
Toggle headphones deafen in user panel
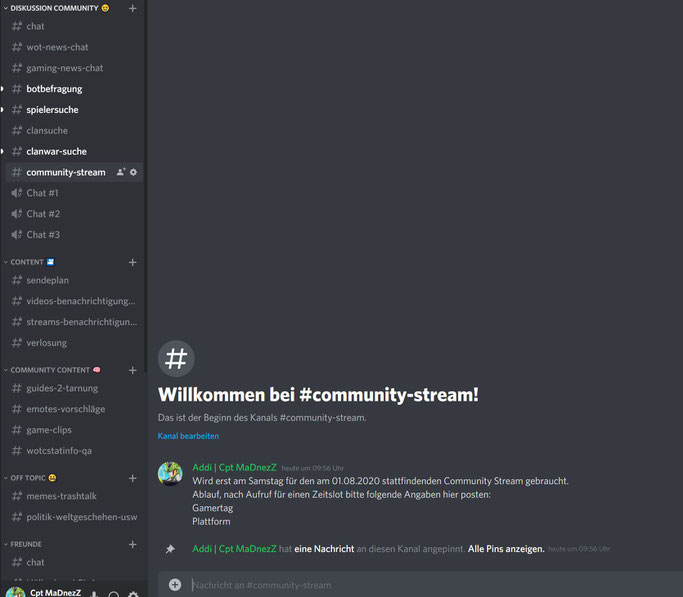[113, 594]
